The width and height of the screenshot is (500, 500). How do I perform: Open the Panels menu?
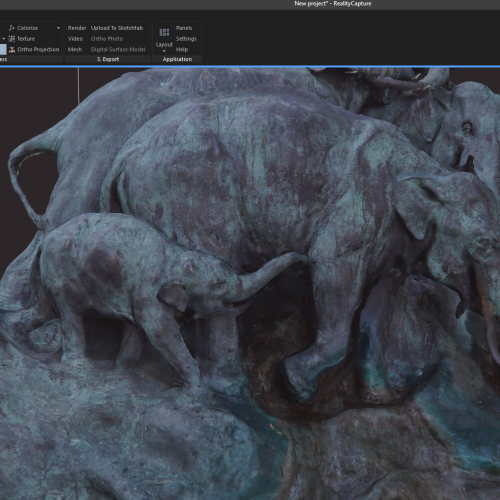coord(184,28)
